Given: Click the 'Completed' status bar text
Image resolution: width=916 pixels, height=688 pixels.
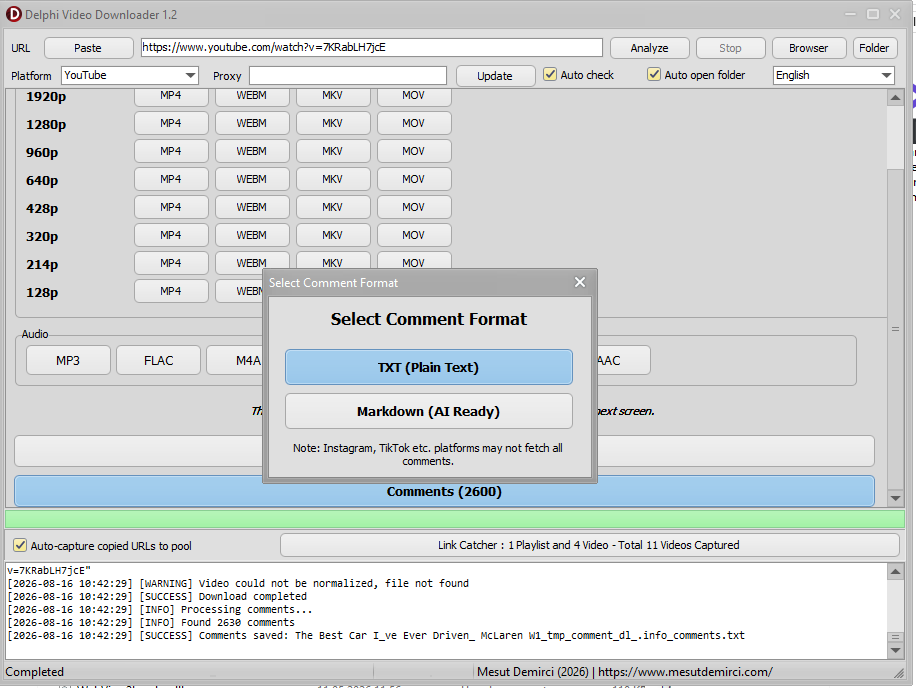Looking at the screenshot, I should [34, 672].
